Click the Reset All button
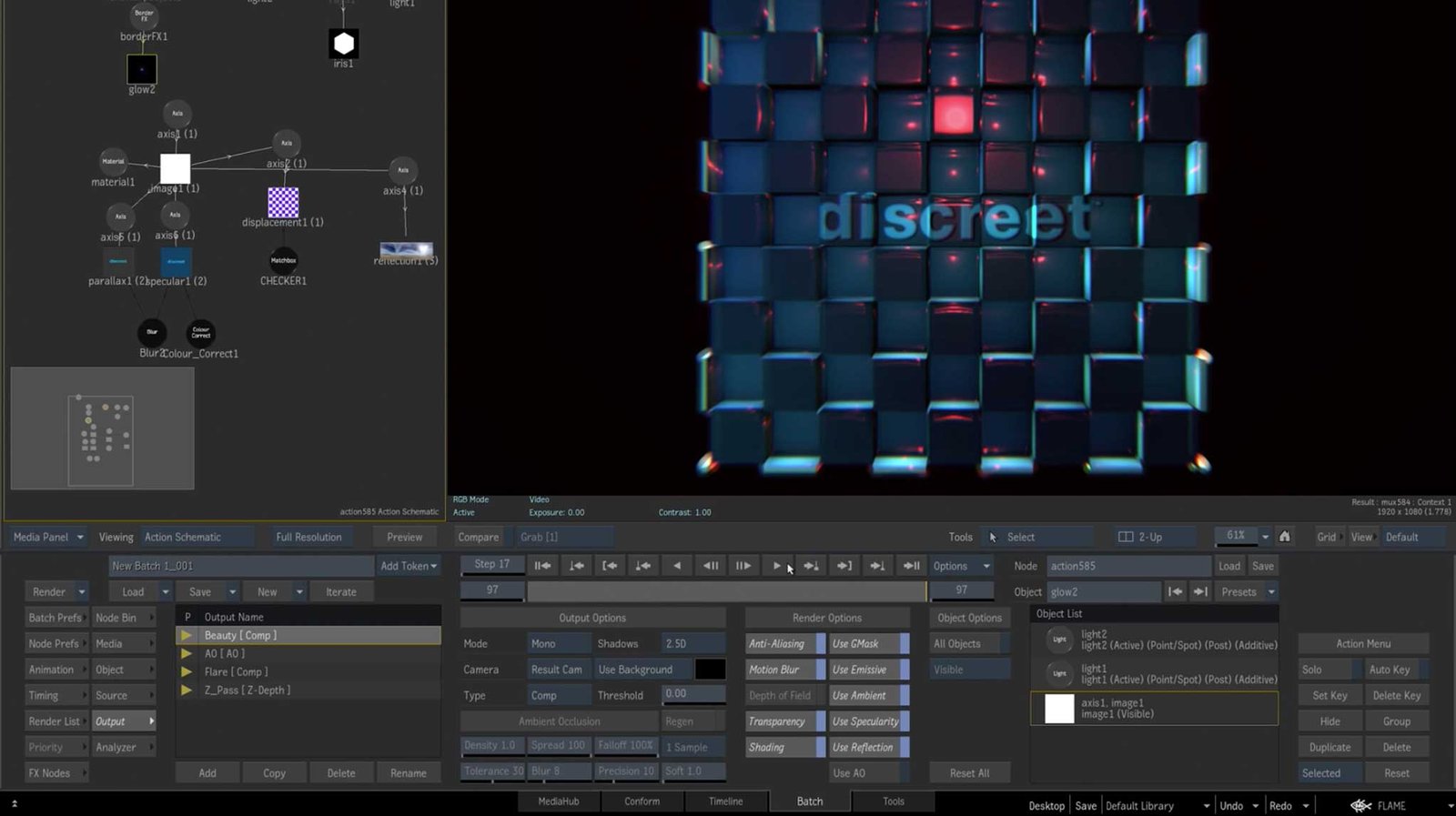Screen dimensions: 1456x816 click(x=969, y=773)
